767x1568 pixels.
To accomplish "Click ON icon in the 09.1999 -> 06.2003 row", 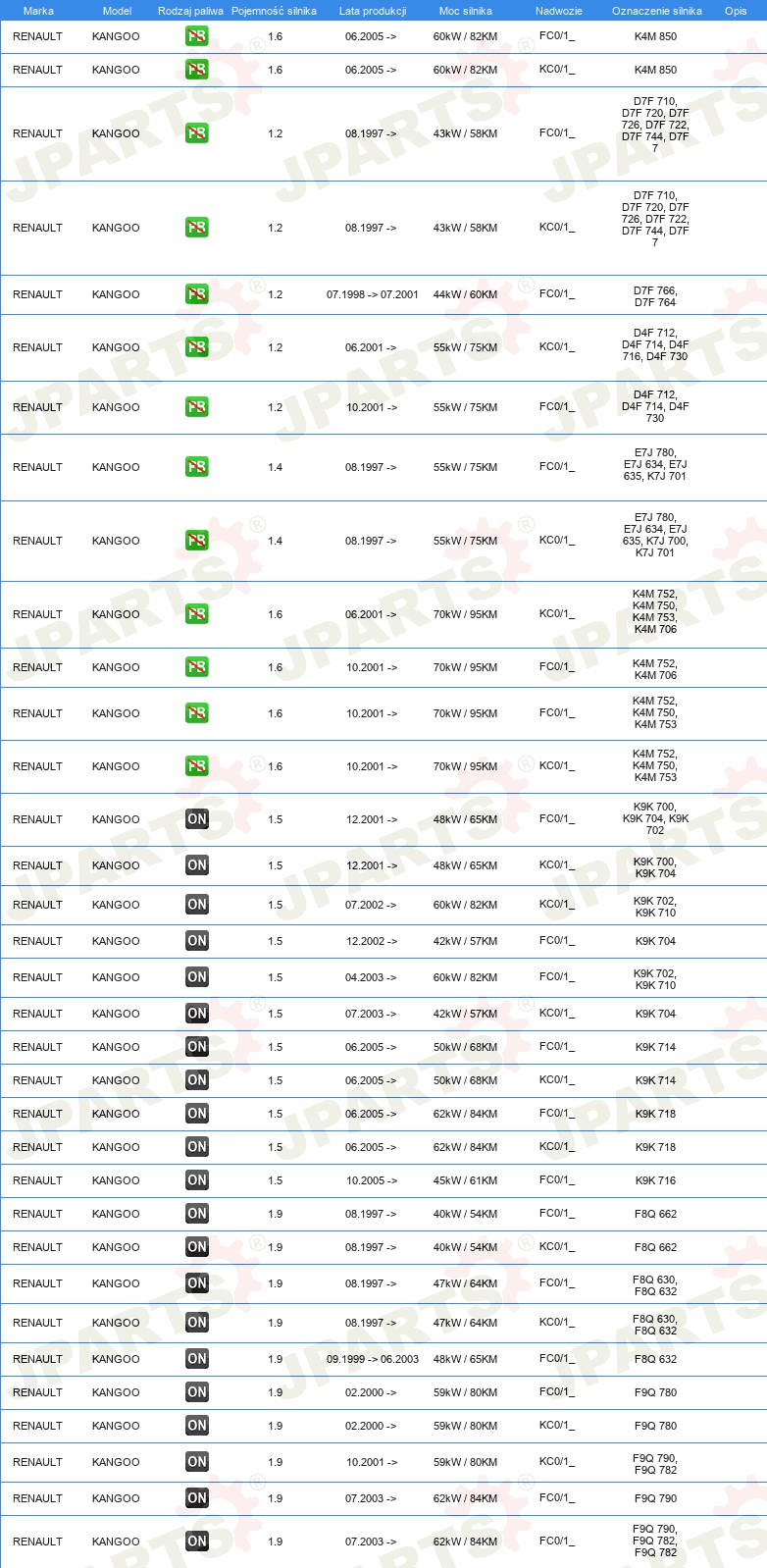I will 197,1359.
